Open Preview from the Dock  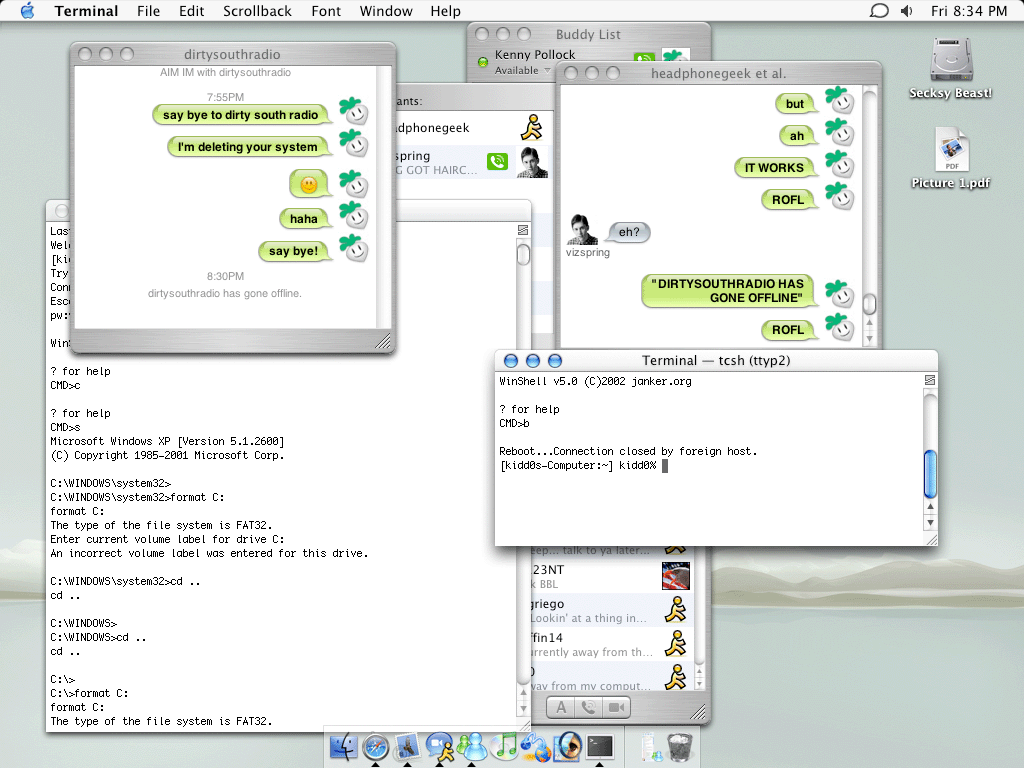tap(568, 747)
